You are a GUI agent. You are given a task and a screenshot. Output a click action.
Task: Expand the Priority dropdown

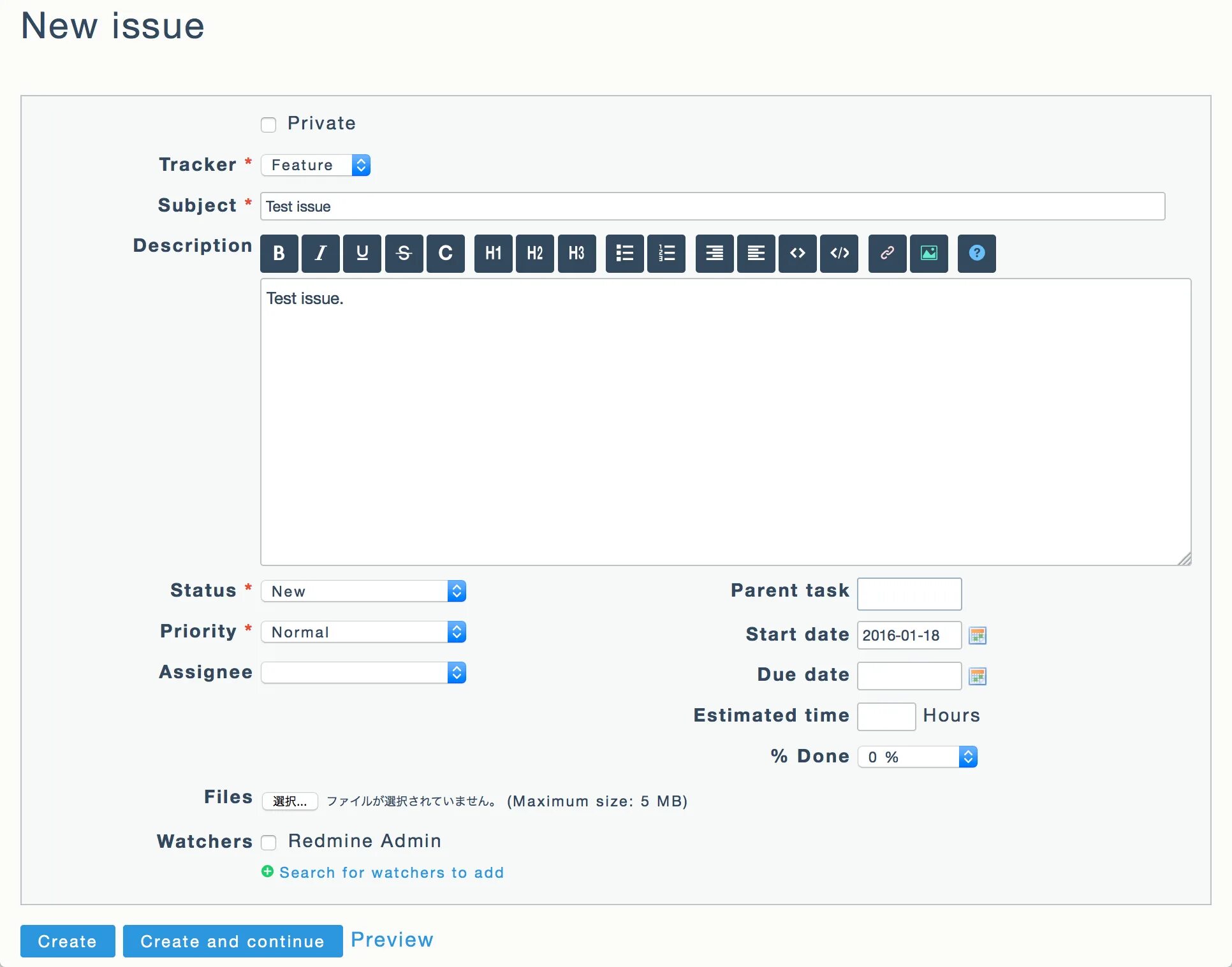tap(363, 632)
